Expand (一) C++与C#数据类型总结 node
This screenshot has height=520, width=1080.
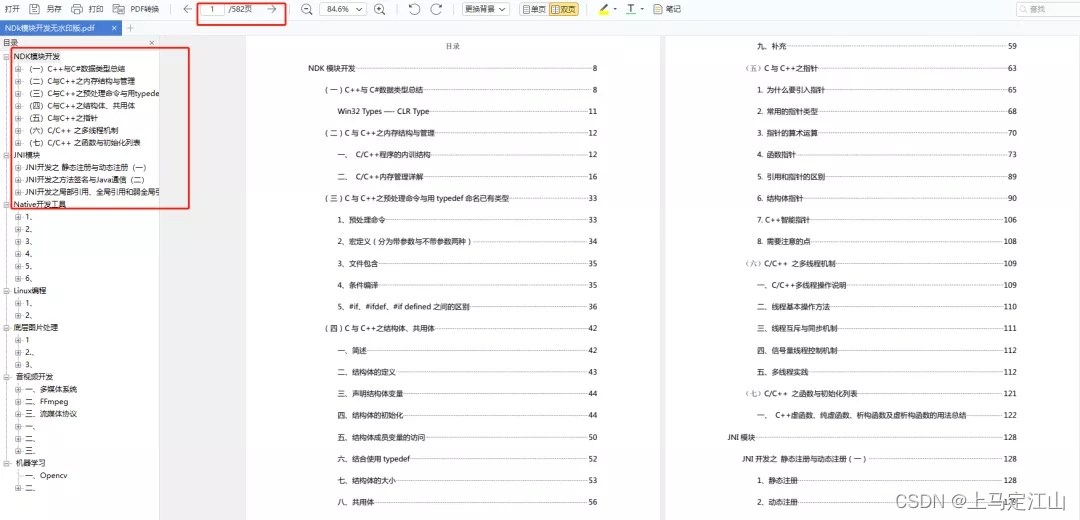tap(19, 69)
